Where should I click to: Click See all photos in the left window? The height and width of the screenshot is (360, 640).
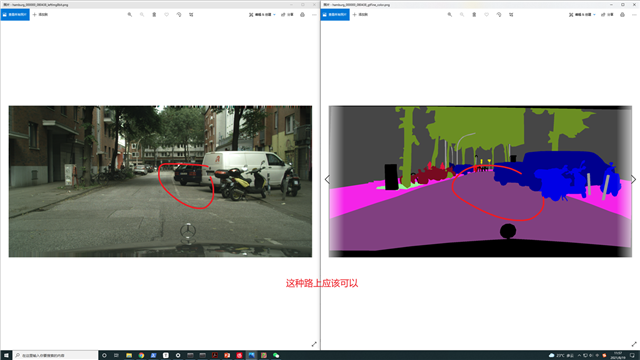(15, 15)
